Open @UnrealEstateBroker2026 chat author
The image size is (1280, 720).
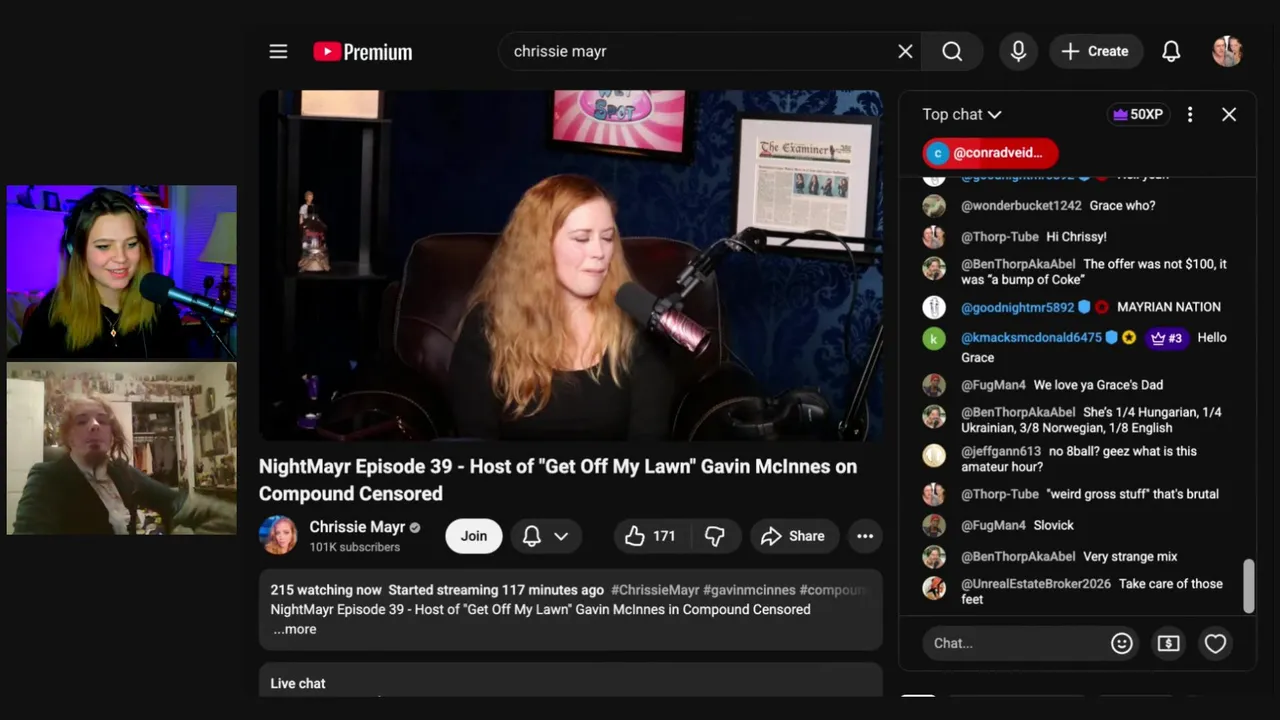click(x=1036, y=584)
